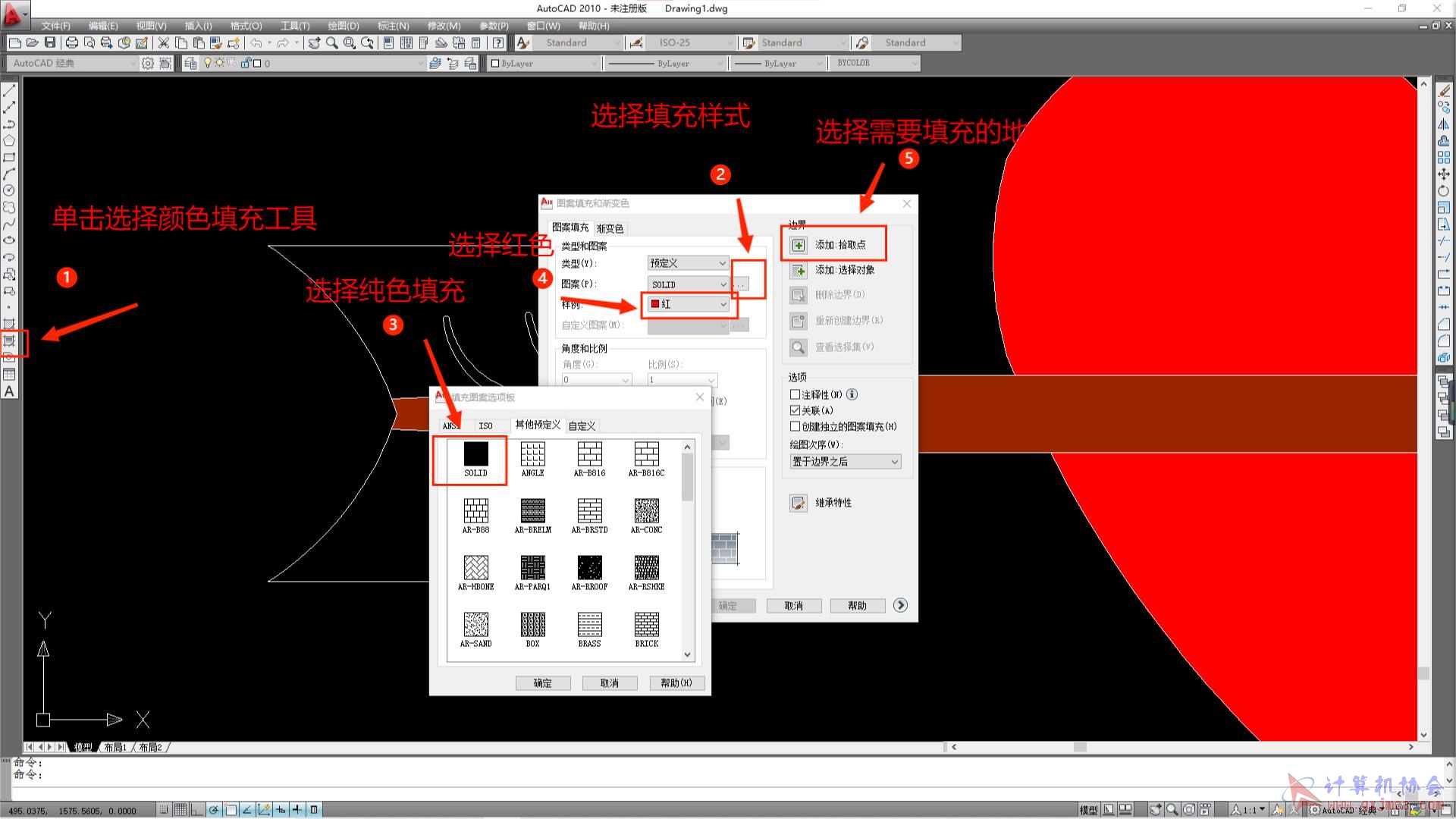Click Add Pick Points icon in hatch dialog
Viewport: 1456px width, 819px height.
point(799,245)
